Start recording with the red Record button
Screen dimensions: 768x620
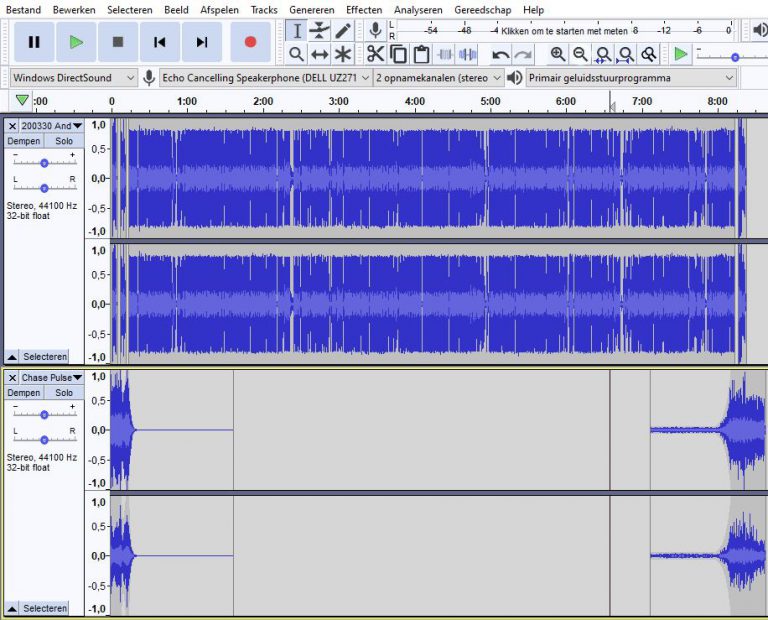point(250,42)
